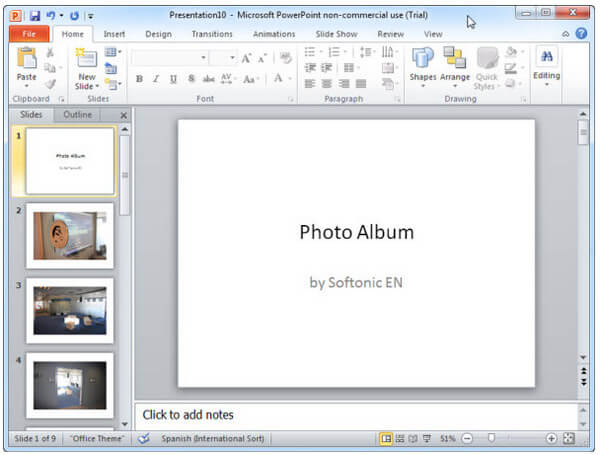
Task: Click the Save icon in quick access toolbar
Action: point(34,15)
